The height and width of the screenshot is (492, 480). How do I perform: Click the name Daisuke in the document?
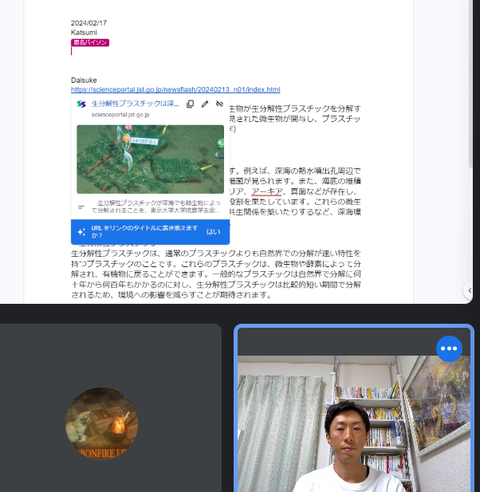(x=84, y=80)
